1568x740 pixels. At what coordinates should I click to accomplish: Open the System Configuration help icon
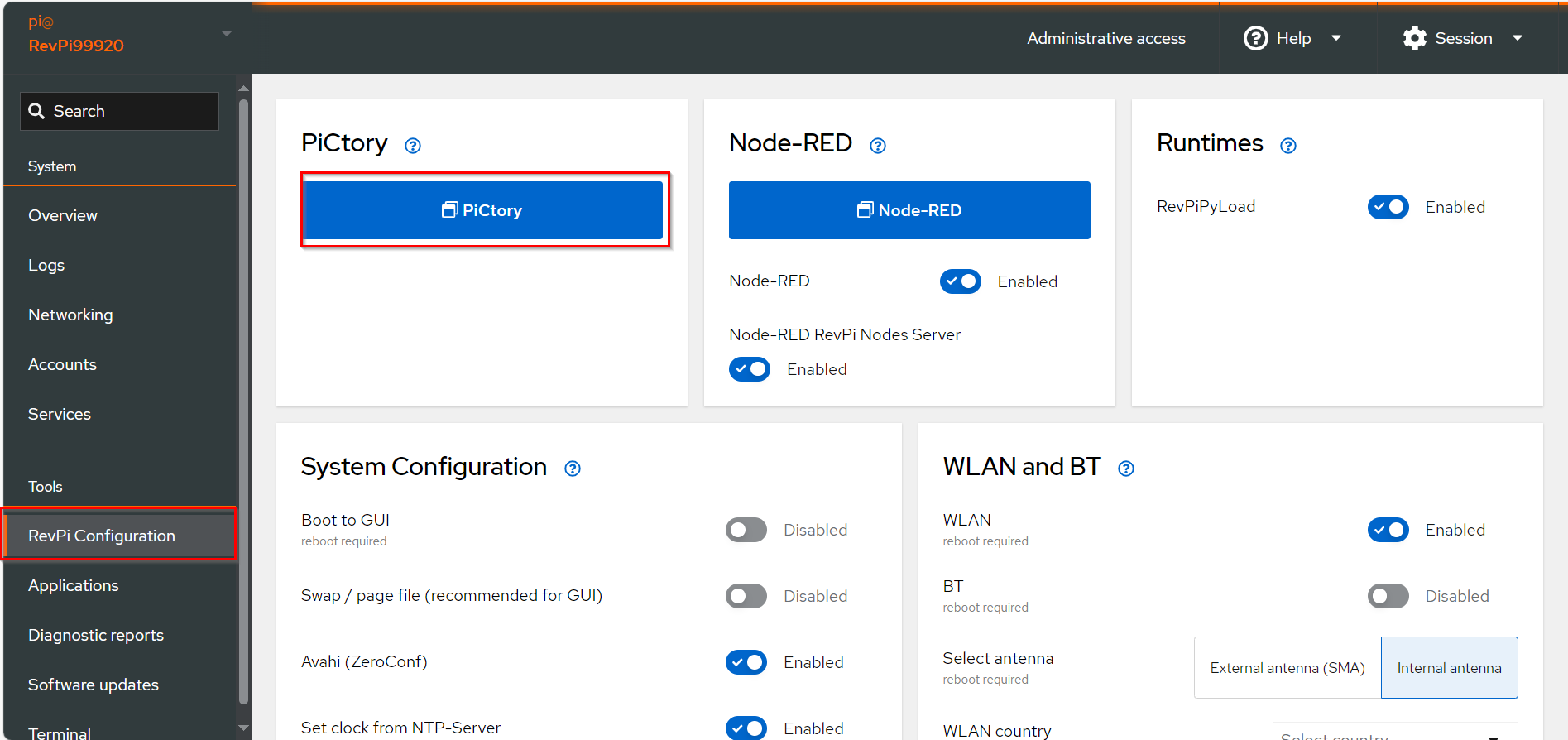tap(573, 469)
